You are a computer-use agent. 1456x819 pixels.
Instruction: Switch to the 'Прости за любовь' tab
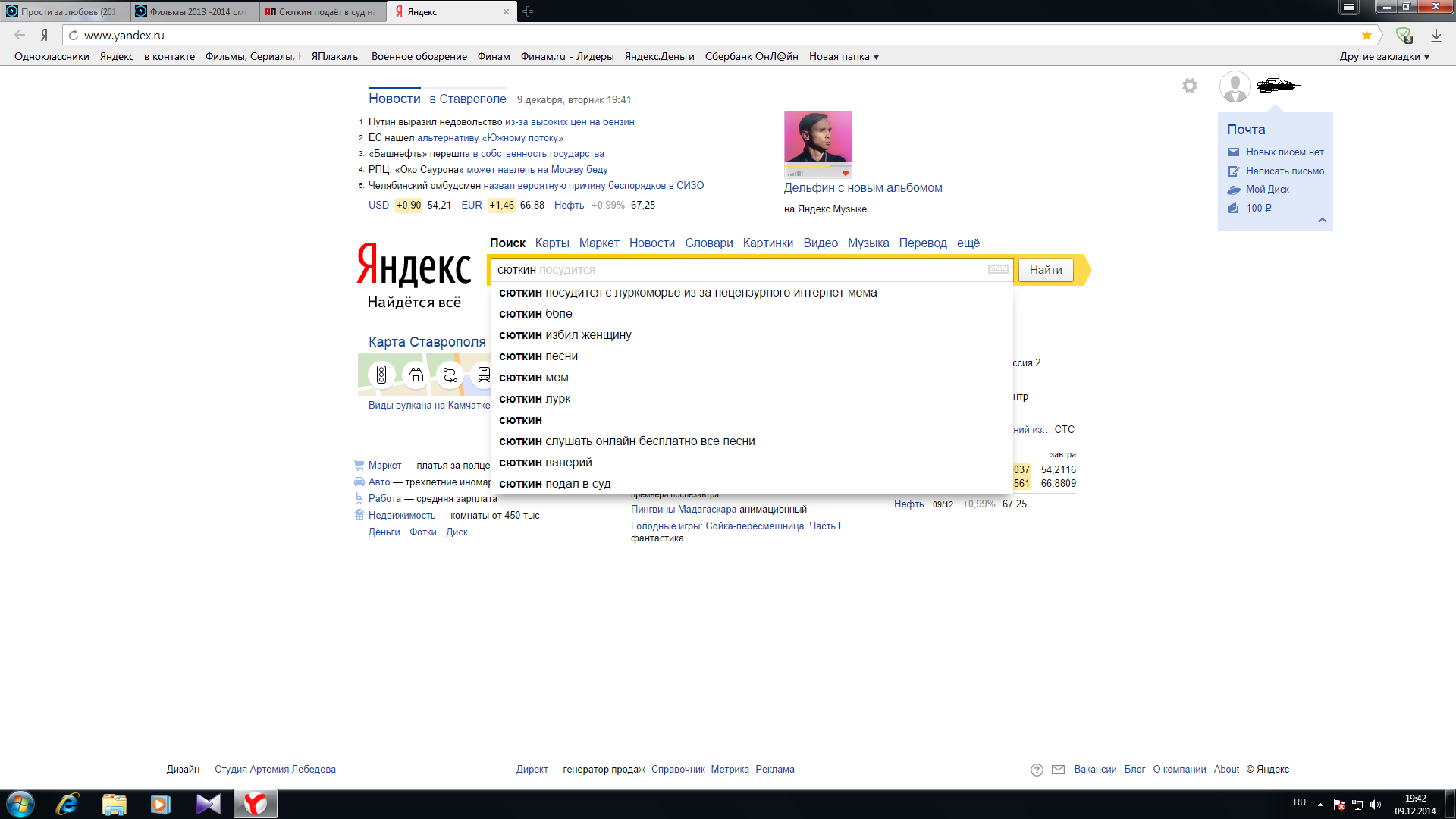(x=65, y=11)
